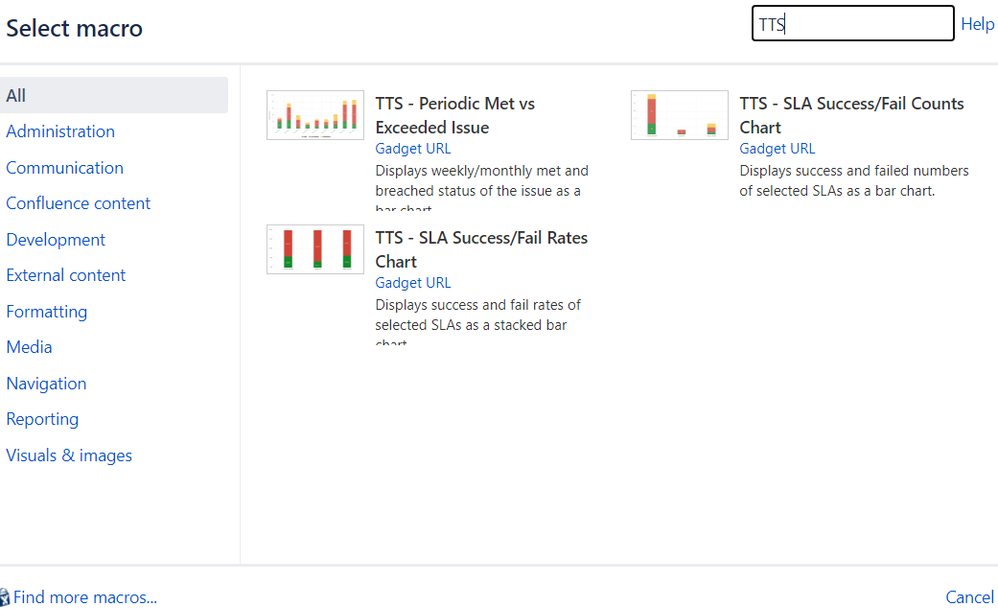The image size is (998, 609).
Task: Select TTS - SLA Success/Fail Counts Chart title
Action: tap(851, 115)
